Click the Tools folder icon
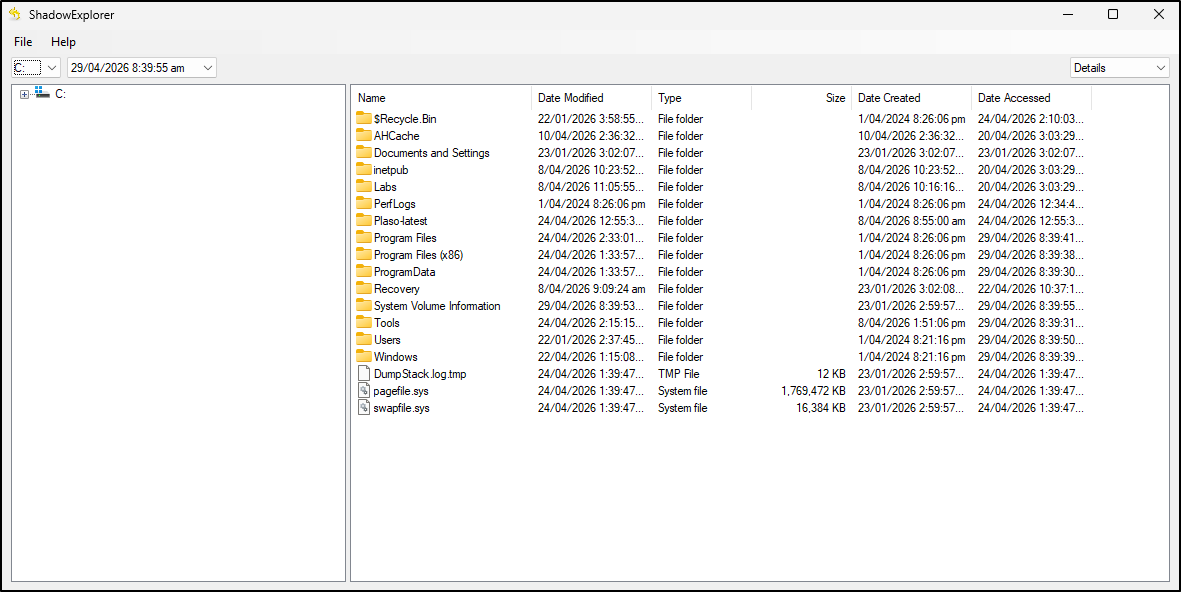The width and height of the screenshot is (1181, 592). pyautogui.click(x=364, y=322)
